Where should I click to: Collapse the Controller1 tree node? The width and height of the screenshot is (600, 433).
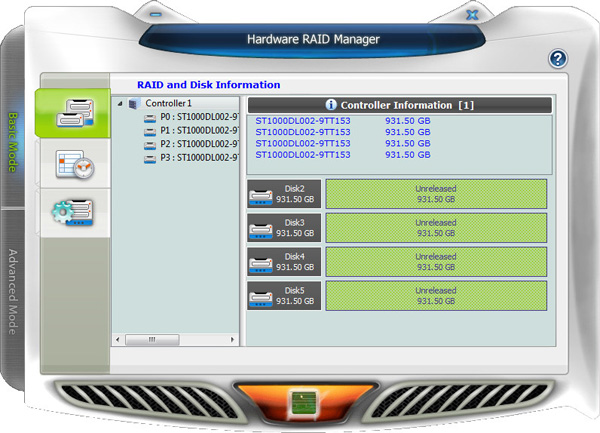[121, 103]
